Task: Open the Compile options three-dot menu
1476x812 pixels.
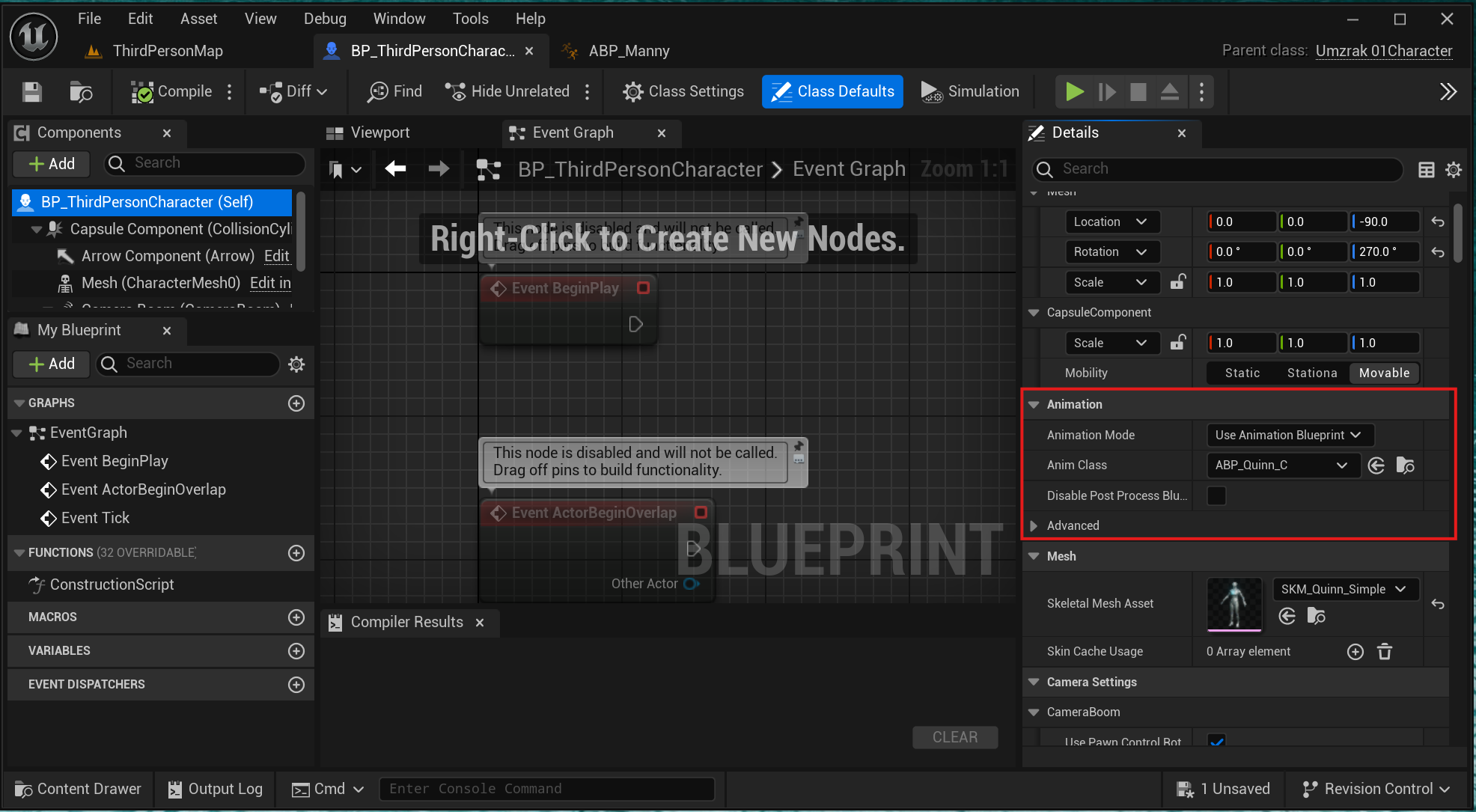Action: pyautogui.click(x=230, y=91)
